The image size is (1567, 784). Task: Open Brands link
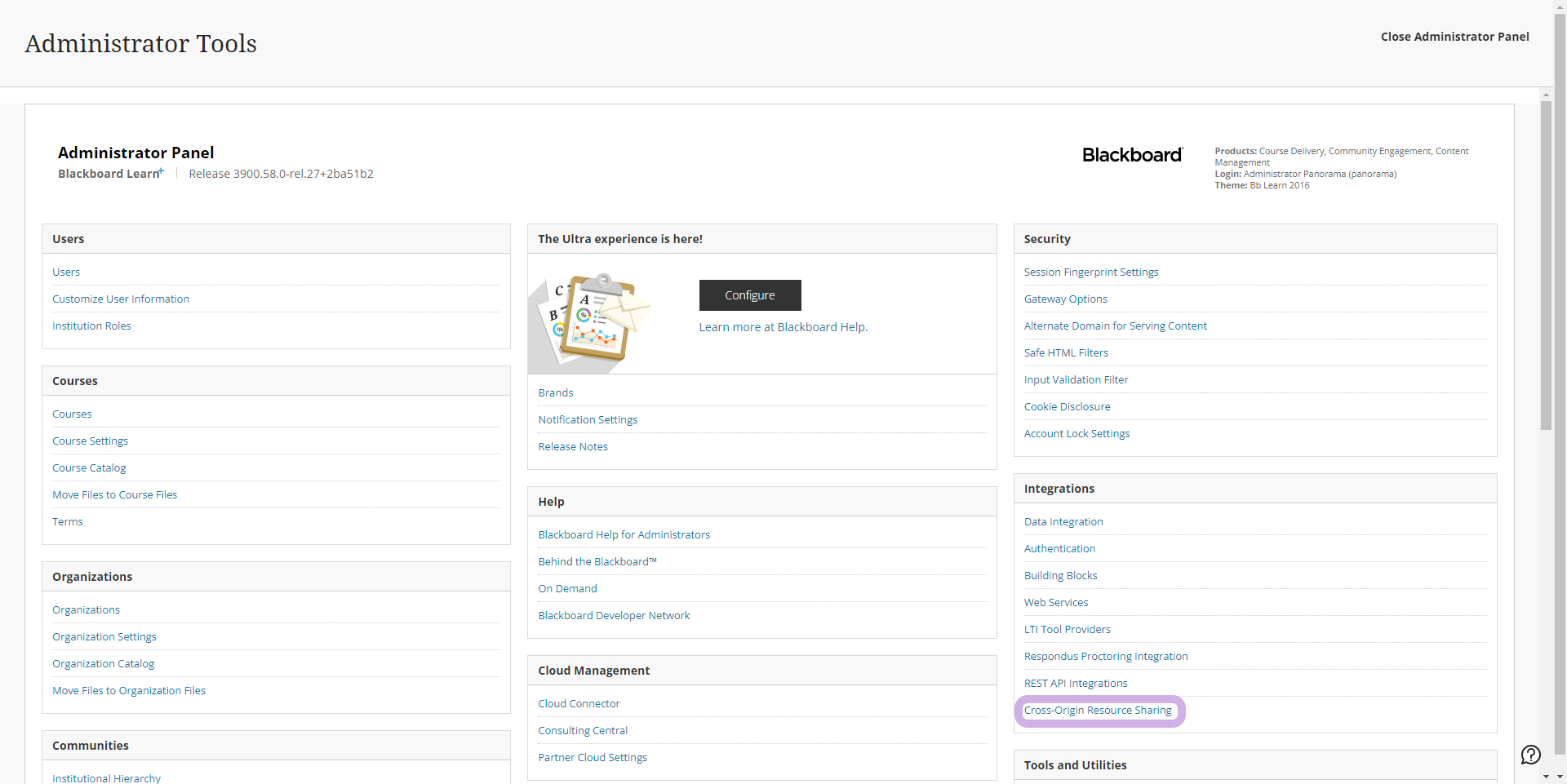click(x=556, y=393)
